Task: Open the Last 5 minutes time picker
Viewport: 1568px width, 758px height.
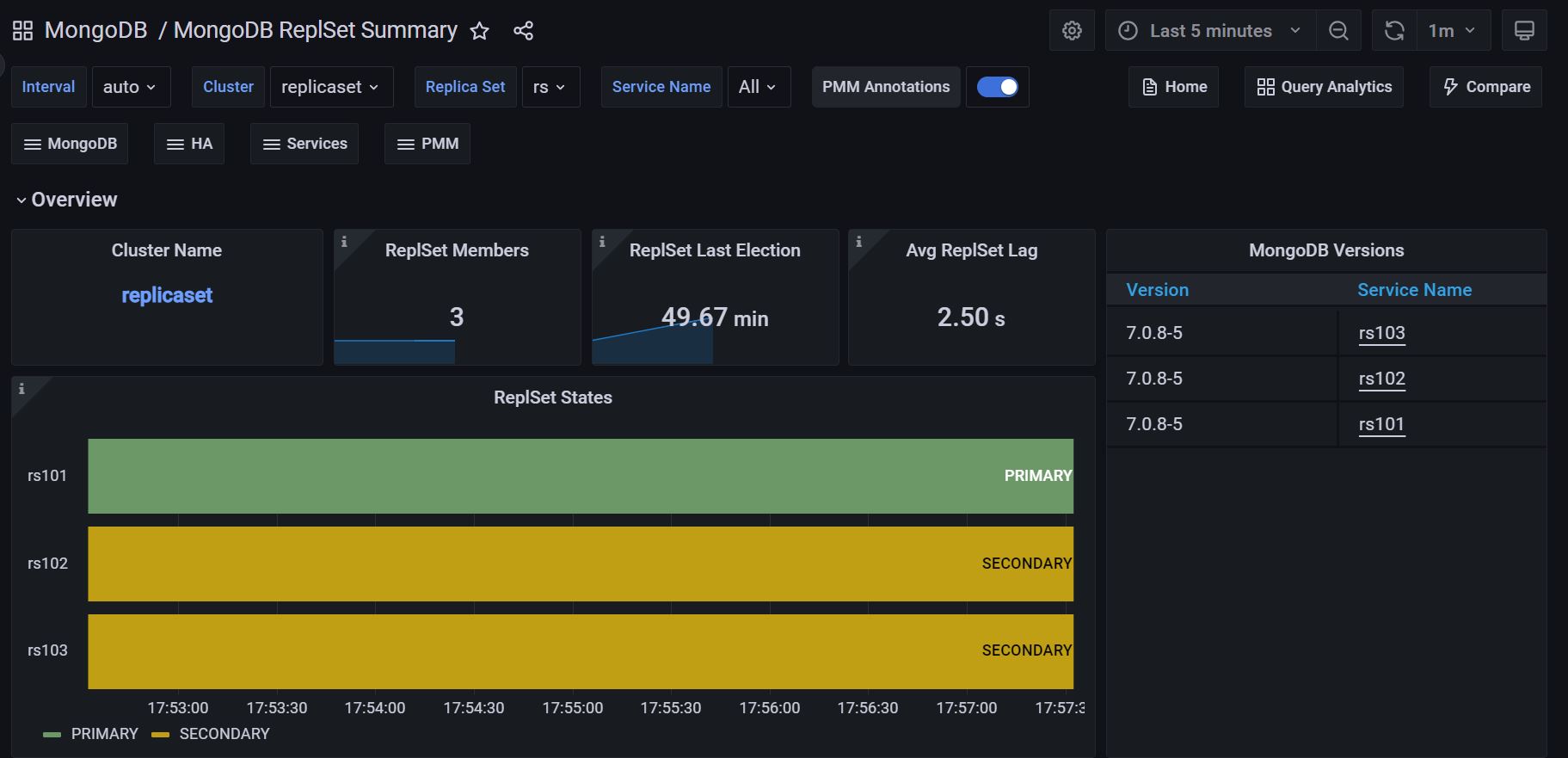Action: click(1209, 31)
